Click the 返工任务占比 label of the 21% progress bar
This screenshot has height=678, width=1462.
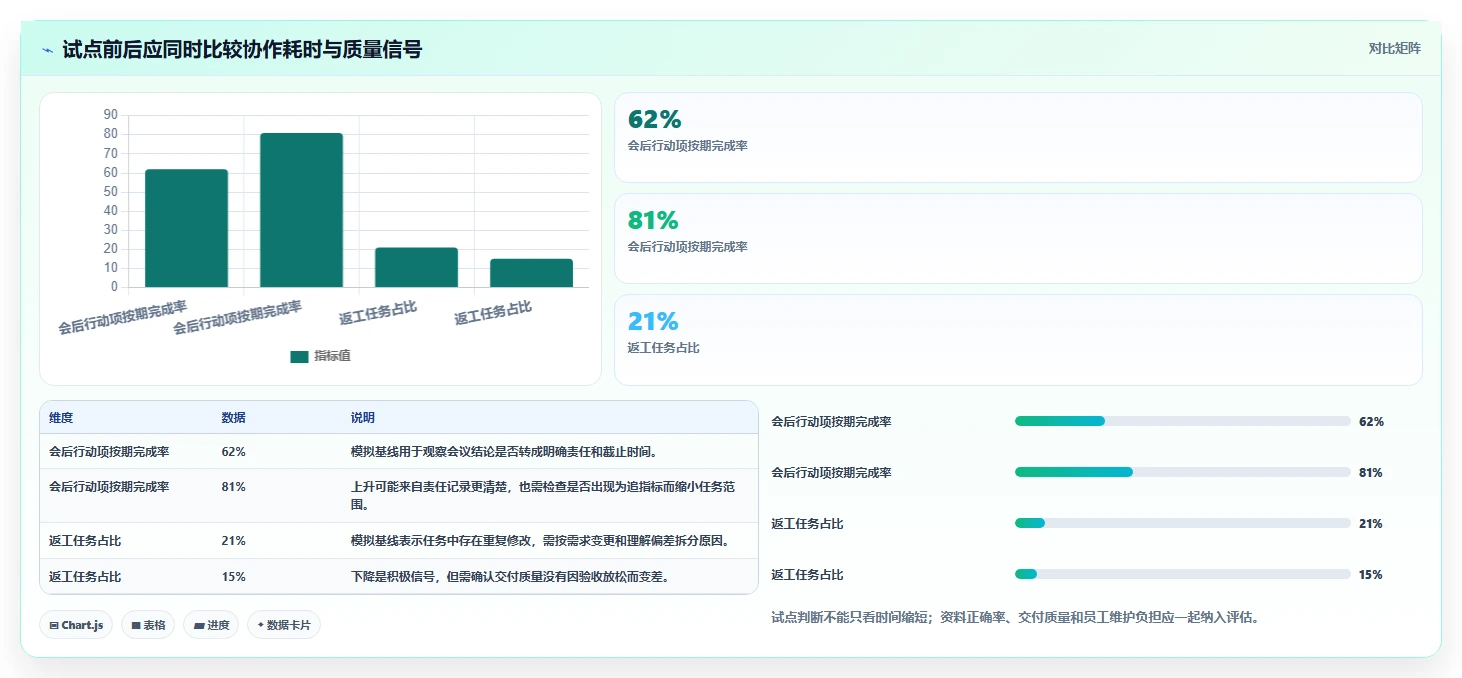pos(807,524)
